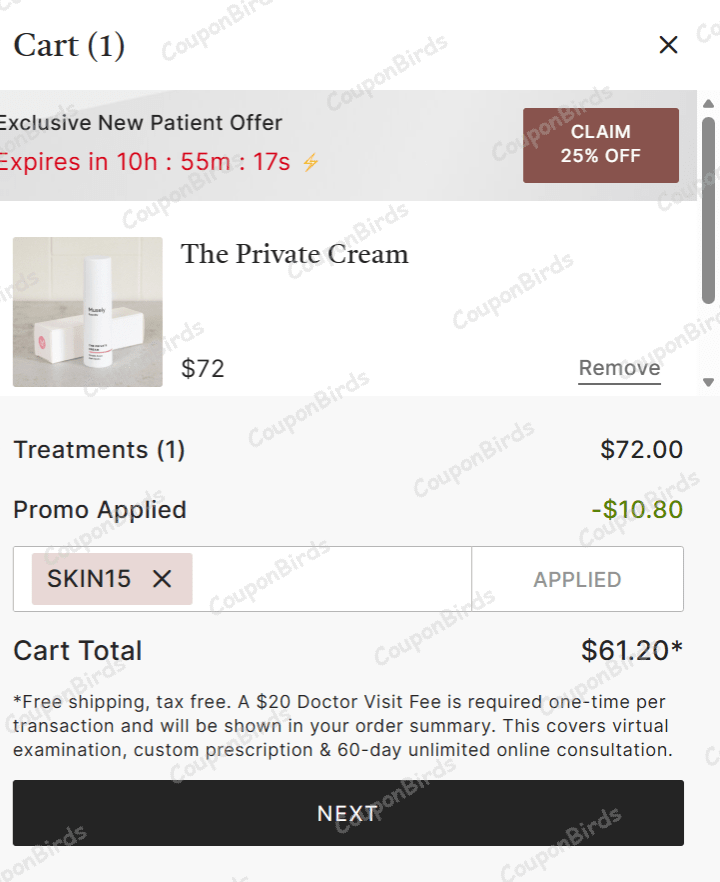This screenshot has height=882, width=720.
Task: Select the SKIN15 promo chip
Action: point(89,579)
